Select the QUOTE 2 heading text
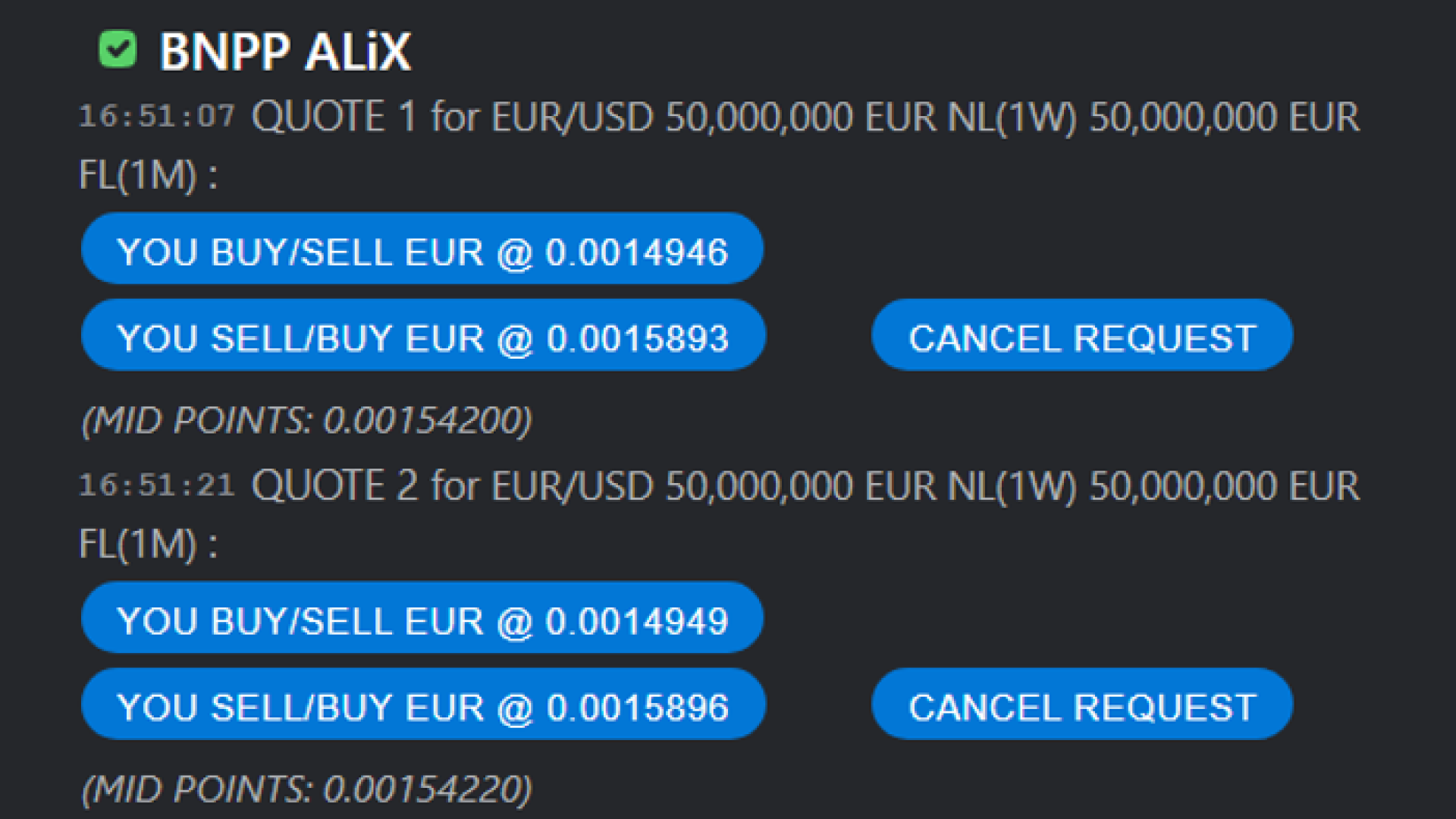Viewport: 1456px width, 819px height. [x=334, y=485]
